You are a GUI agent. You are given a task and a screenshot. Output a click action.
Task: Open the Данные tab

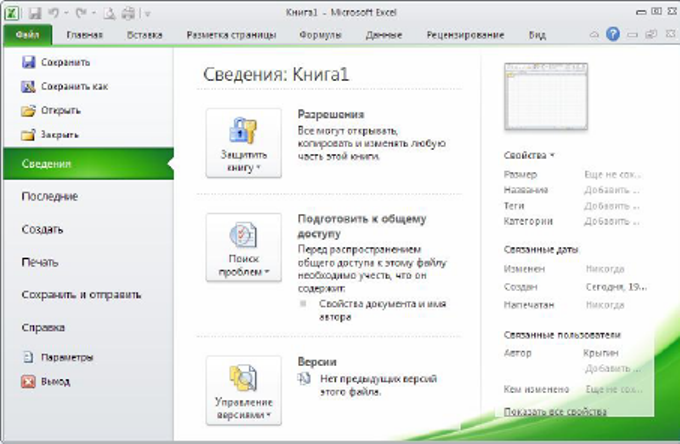[384, 35]
